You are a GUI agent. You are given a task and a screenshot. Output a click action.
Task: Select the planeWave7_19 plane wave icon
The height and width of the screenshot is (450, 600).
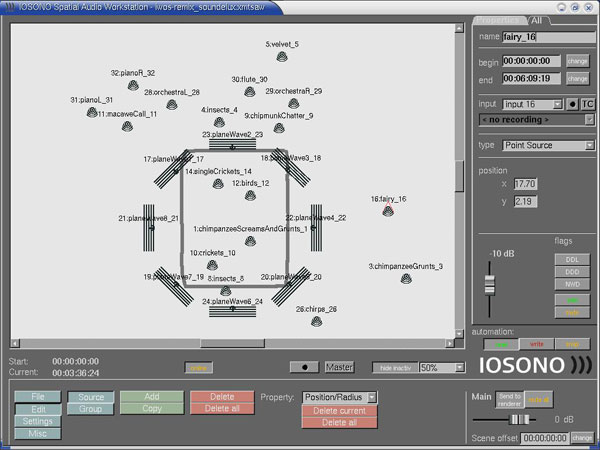[174, 287]
